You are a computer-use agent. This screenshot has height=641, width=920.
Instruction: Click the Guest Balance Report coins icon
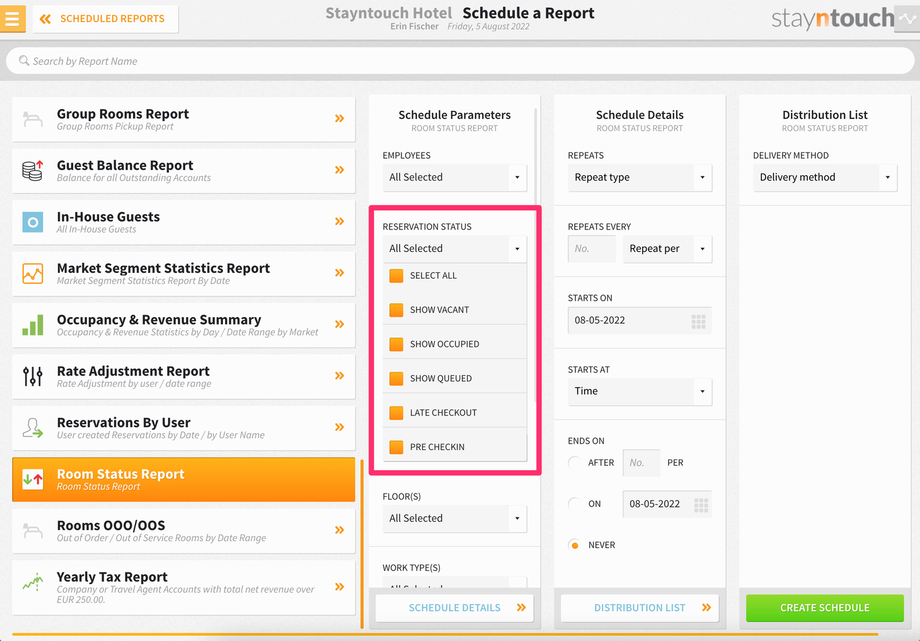pyautogui.click(x=33, y=170)
